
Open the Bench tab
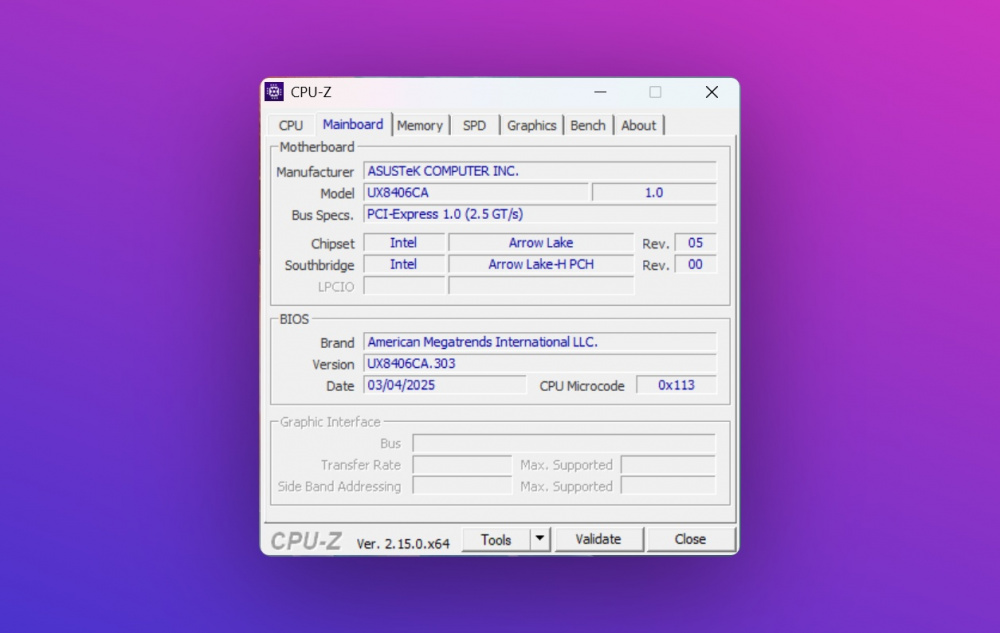588,125
